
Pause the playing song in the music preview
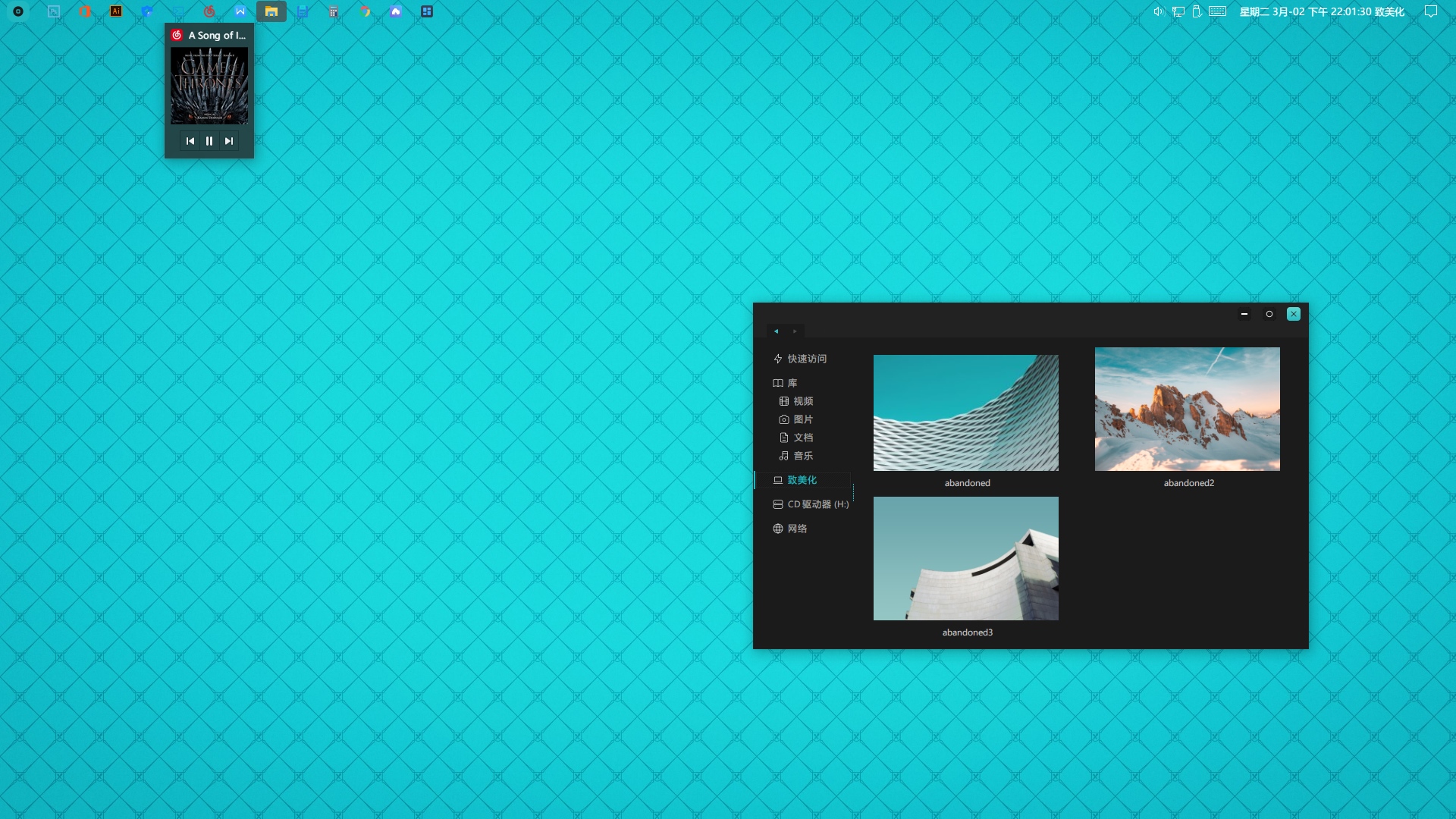point(209,141)
